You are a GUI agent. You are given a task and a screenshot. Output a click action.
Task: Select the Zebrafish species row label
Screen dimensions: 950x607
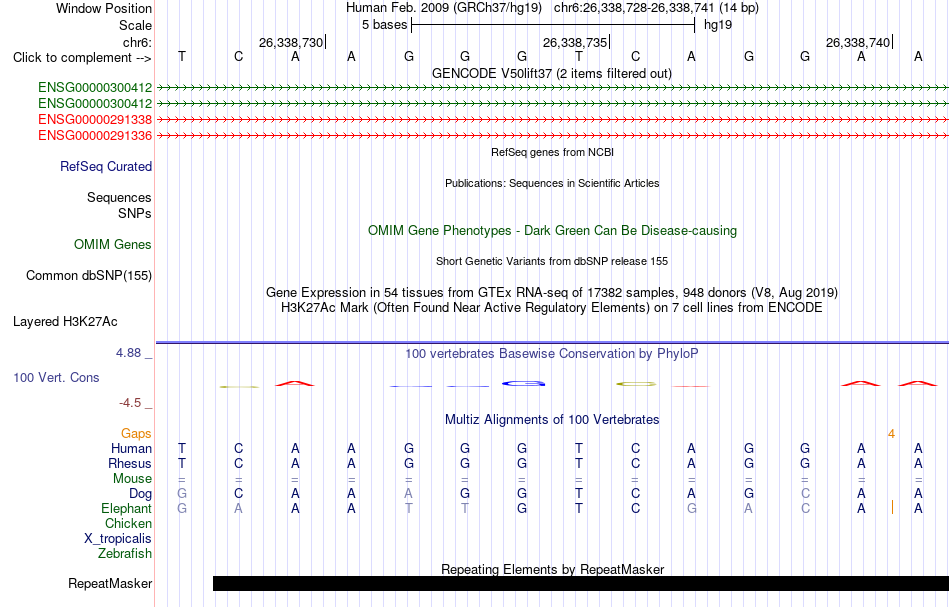[125, 554]
